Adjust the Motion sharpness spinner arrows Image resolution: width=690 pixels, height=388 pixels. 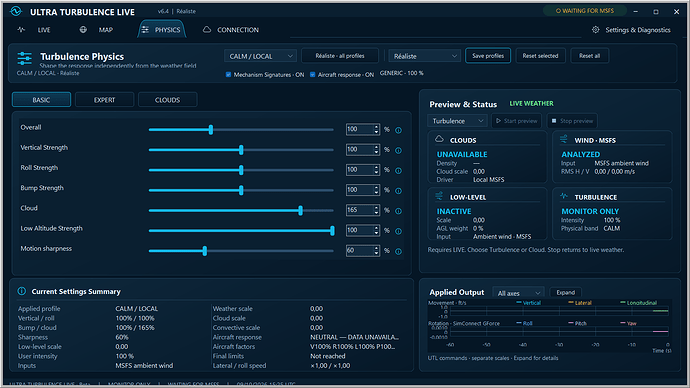click(x=376, y=251)
